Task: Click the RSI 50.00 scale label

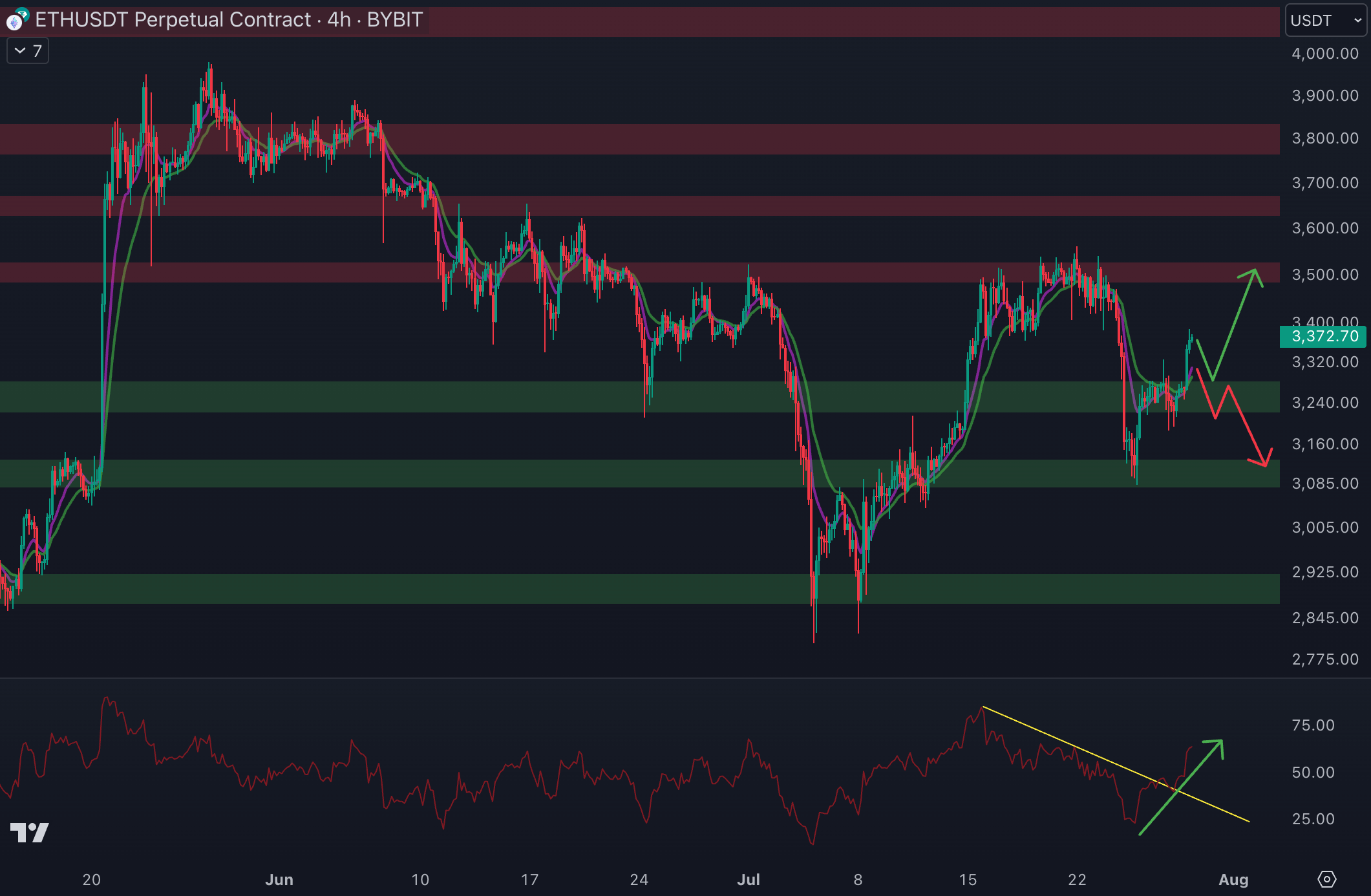Action: (x=1313, y=773)
